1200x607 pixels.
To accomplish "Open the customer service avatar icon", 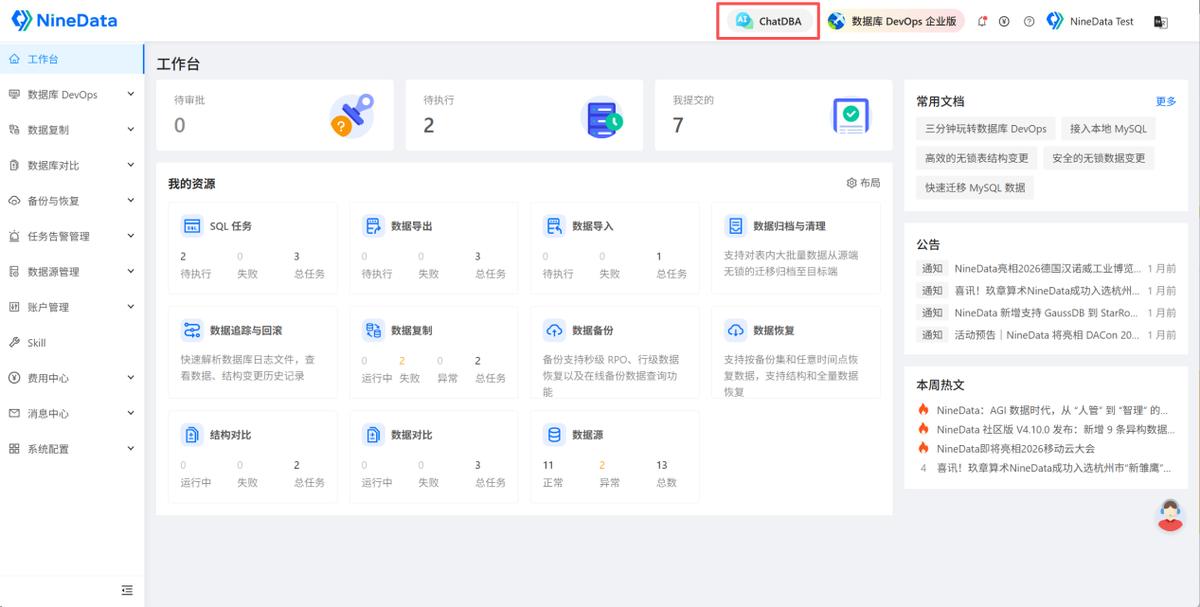I will click(1170, 514).
